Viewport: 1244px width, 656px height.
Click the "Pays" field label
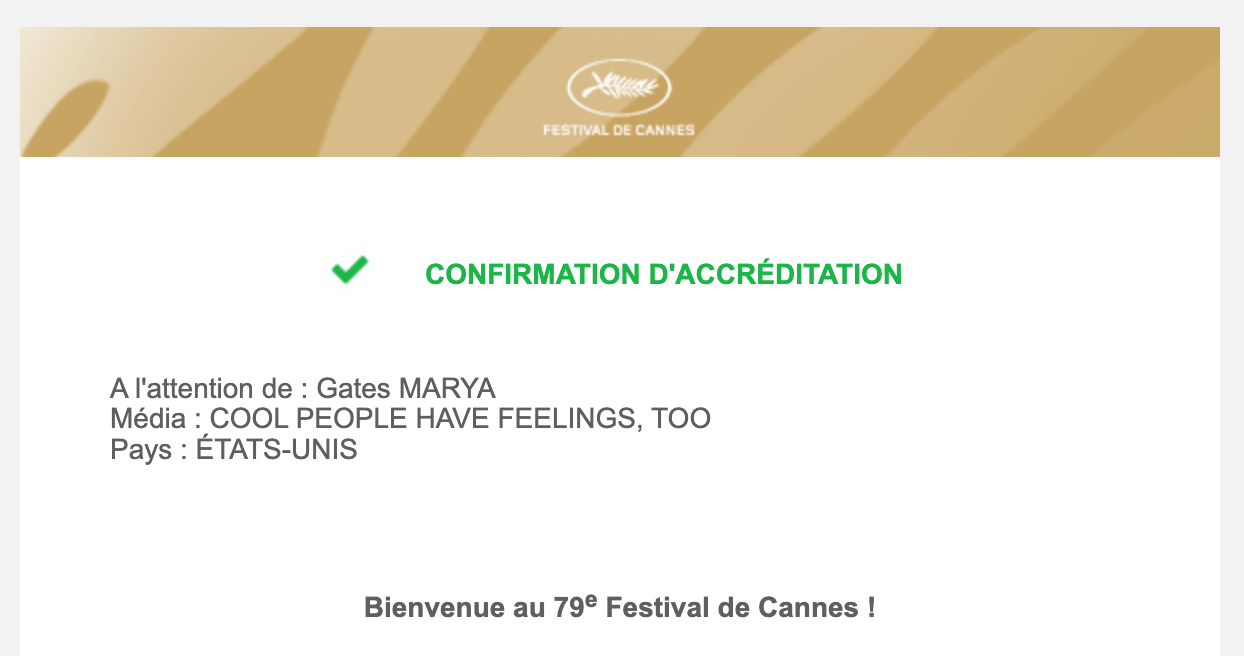[141, 450]
